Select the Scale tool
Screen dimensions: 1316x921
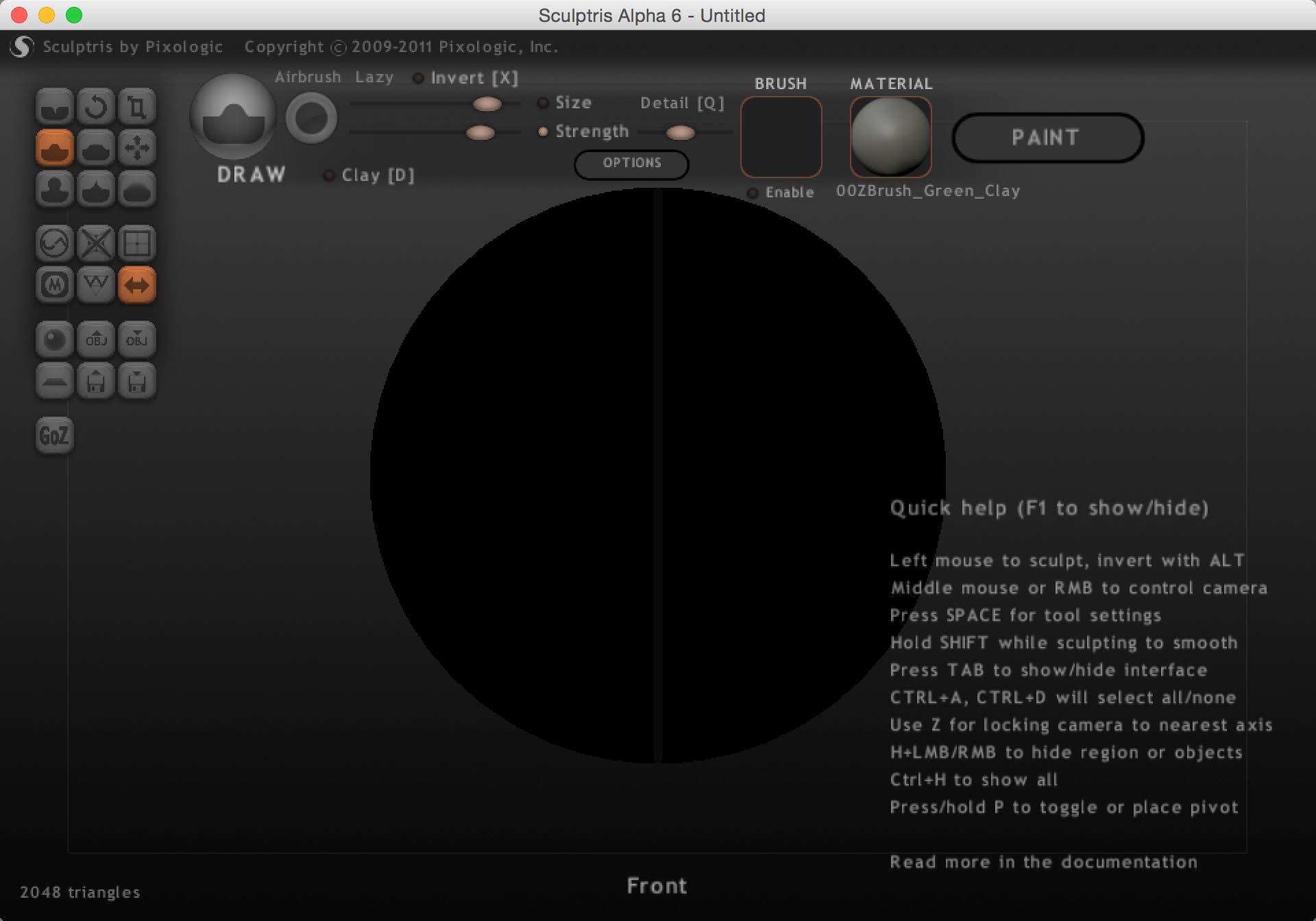(137, 107)
